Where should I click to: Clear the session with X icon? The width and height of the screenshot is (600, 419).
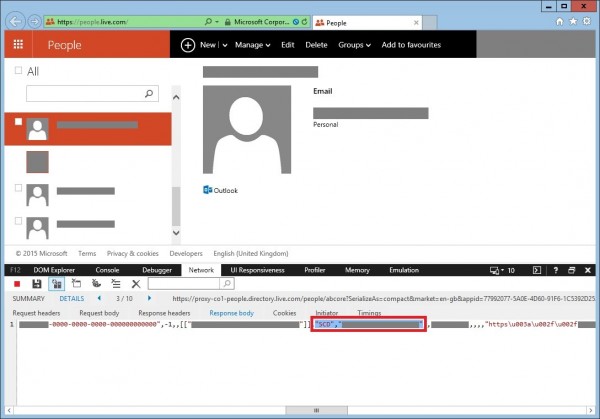coord(136,284)
